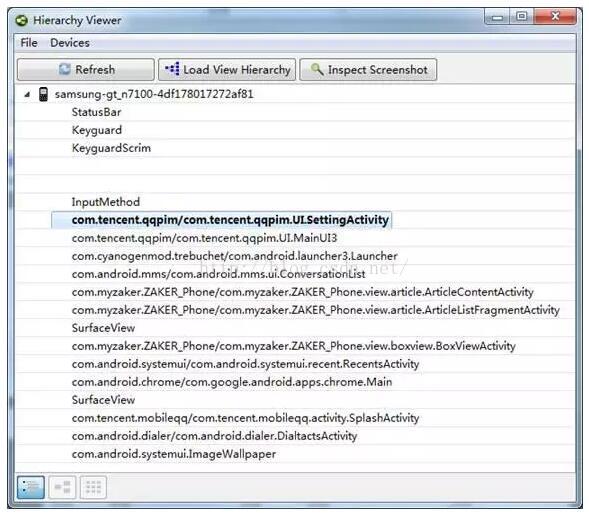589x514 pixels.
Task: Select the qqpim UI.MainUI3 entry
Action: (204, 238)
